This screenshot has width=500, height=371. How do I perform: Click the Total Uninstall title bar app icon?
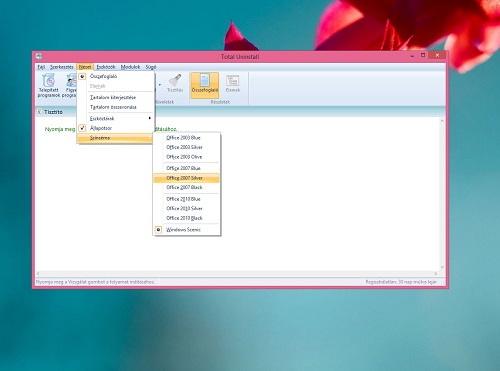click(x=39, y=56)
